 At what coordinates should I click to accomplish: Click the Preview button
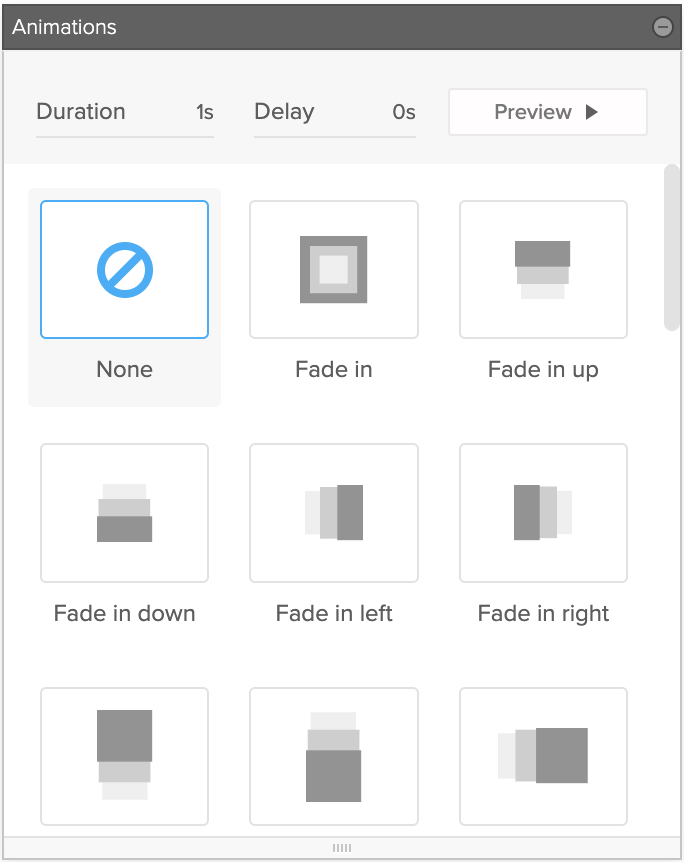pos(547,112)
